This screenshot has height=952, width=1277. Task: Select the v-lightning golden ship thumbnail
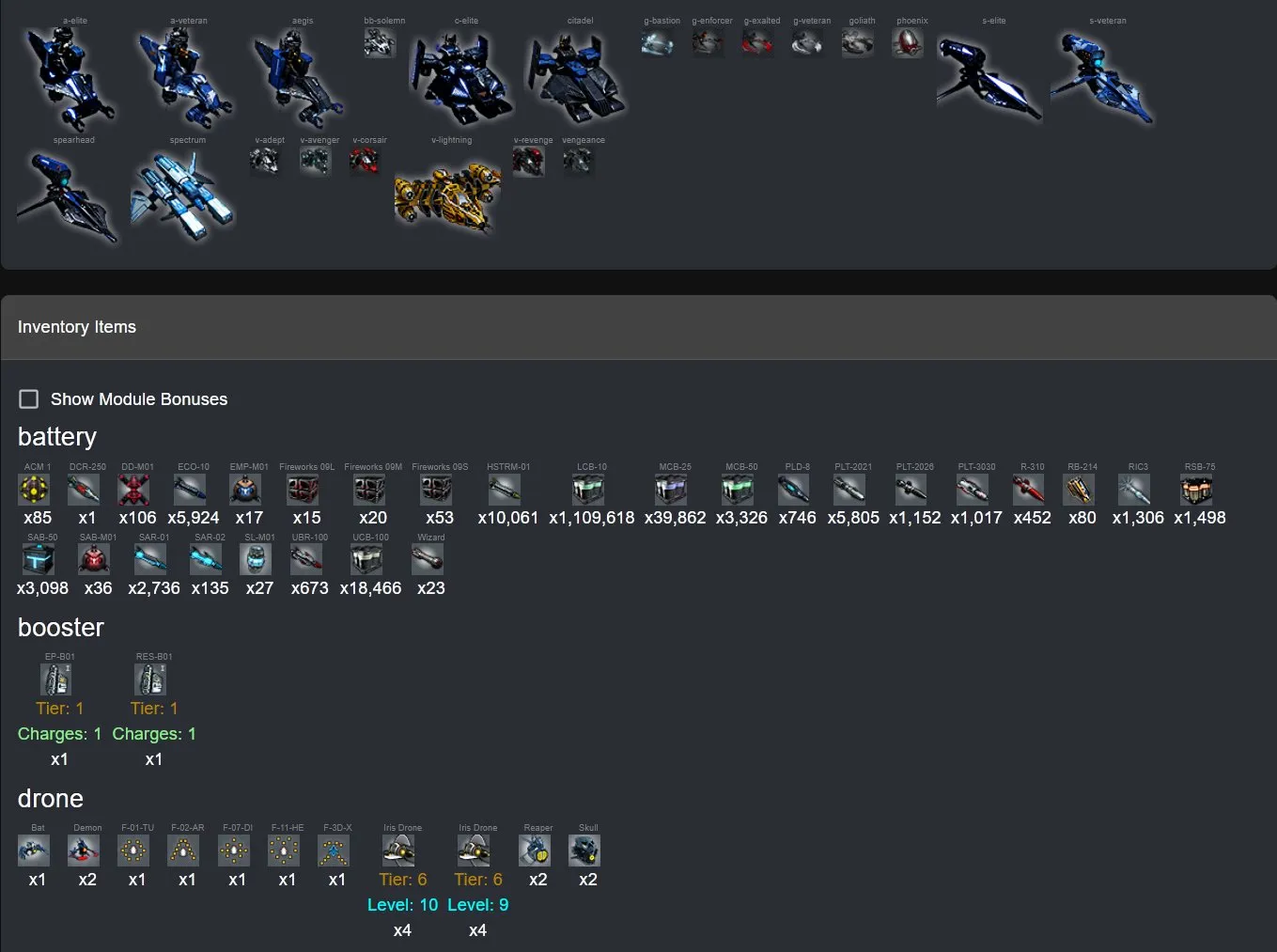[x=449, y=198]
